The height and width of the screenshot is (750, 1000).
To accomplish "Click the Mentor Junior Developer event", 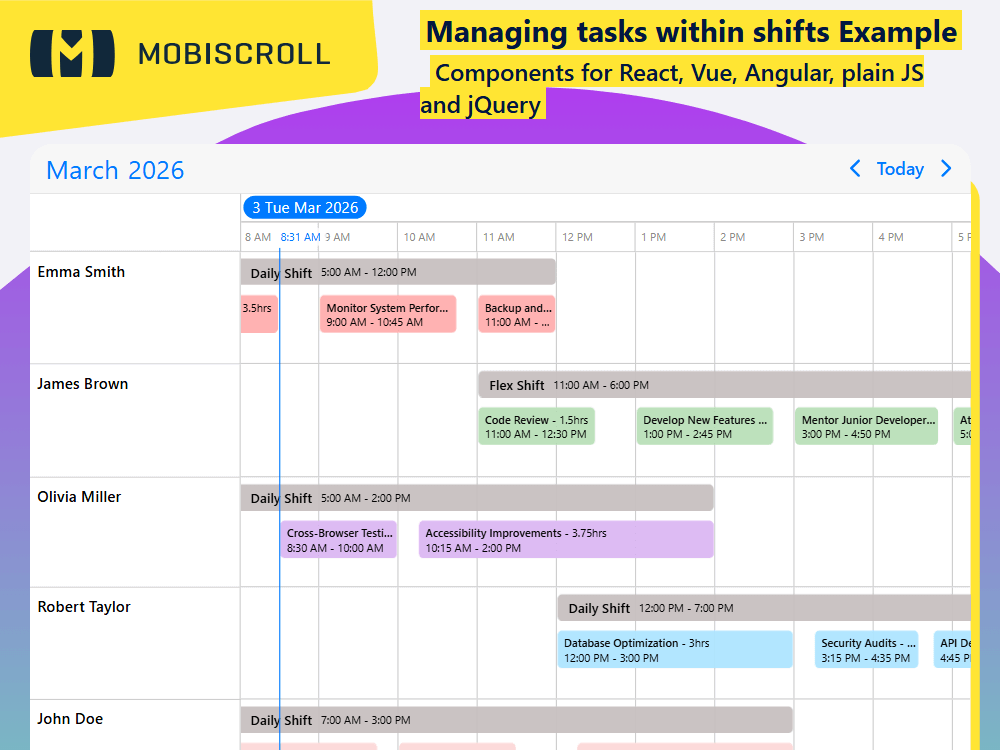I will (x=866, y=425).
